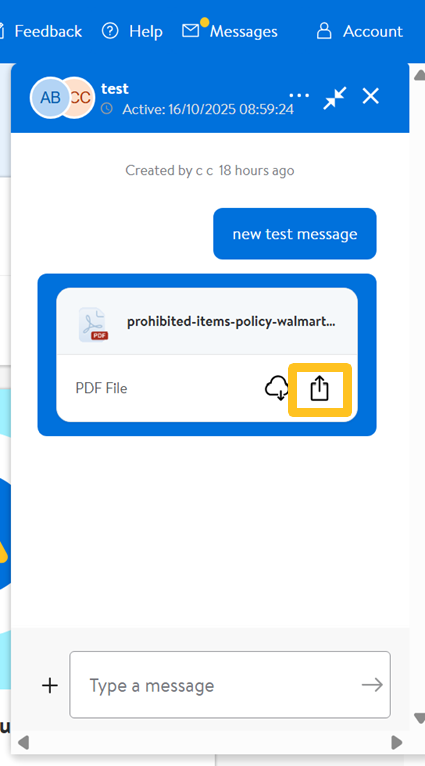Send message with the arrow icon
425x766 pixels.
coord(372,685)
